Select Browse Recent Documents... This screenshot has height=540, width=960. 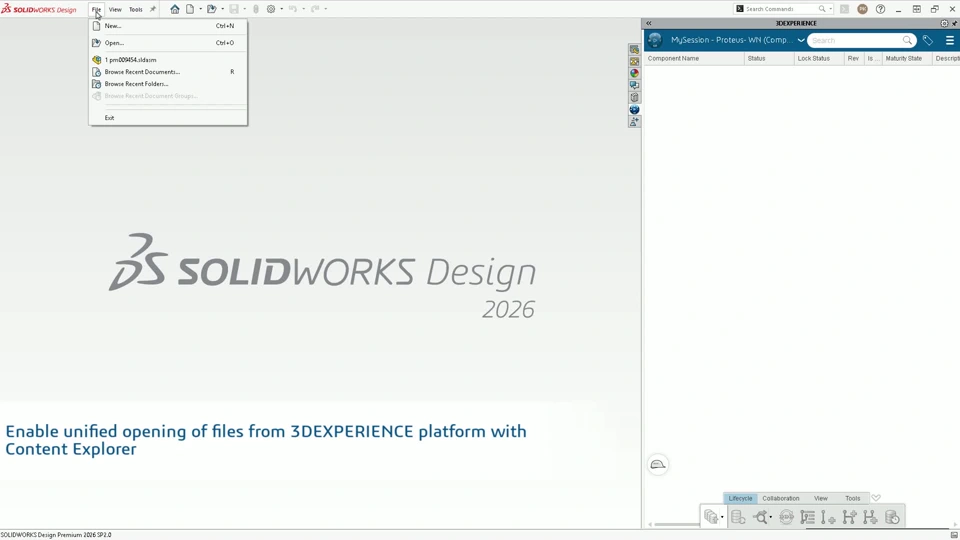[168, 72]
